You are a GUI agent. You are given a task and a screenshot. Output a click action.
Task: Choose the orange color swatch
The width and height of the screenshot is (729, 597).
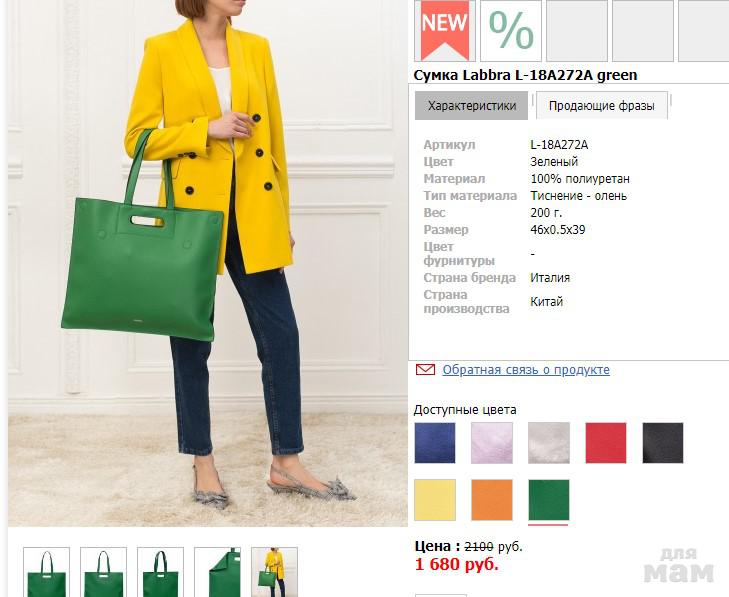pos(492,500)
